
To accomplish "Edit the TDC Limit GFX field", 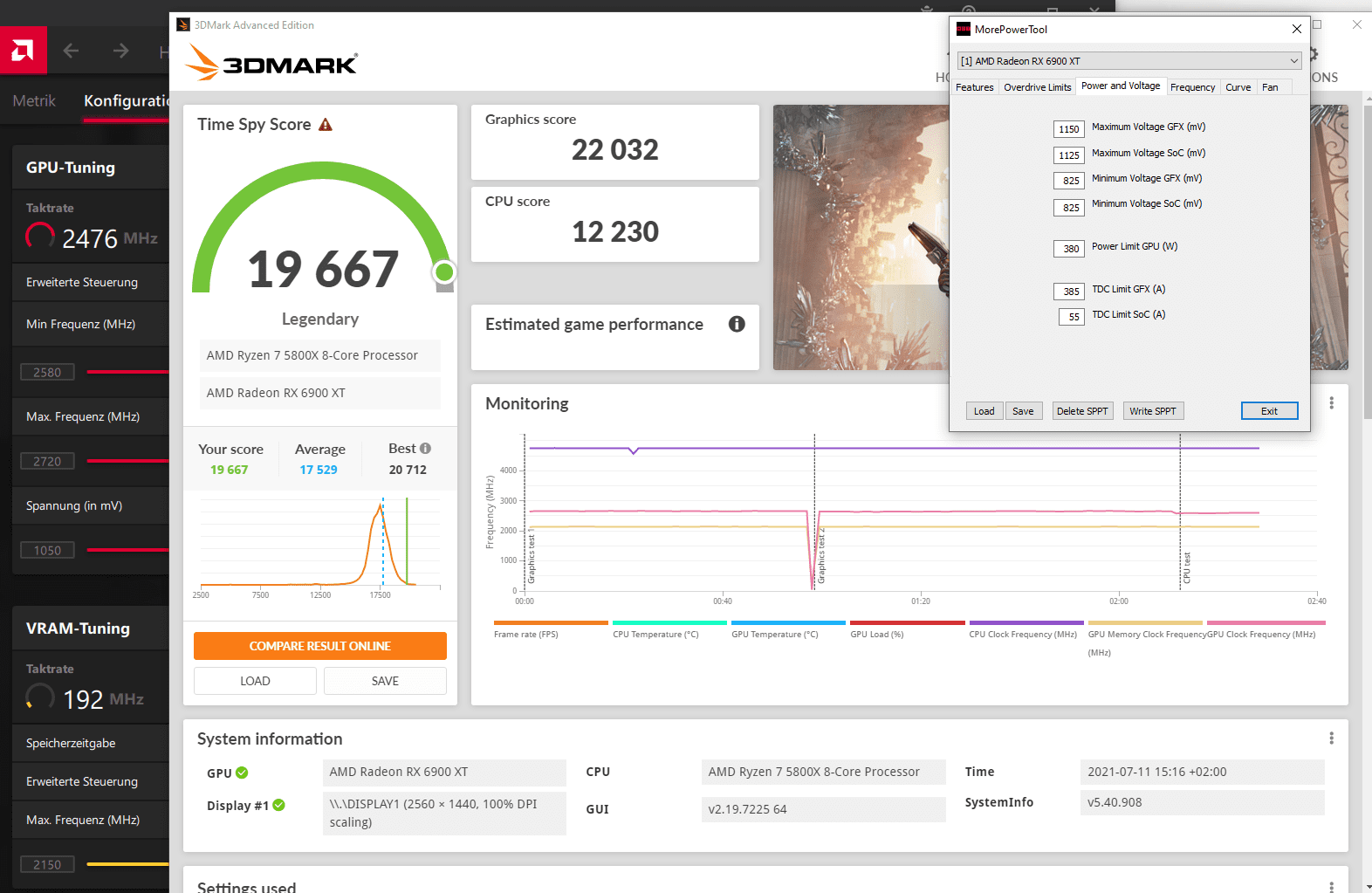I will pyautogui.click(x=1068, y=292).
